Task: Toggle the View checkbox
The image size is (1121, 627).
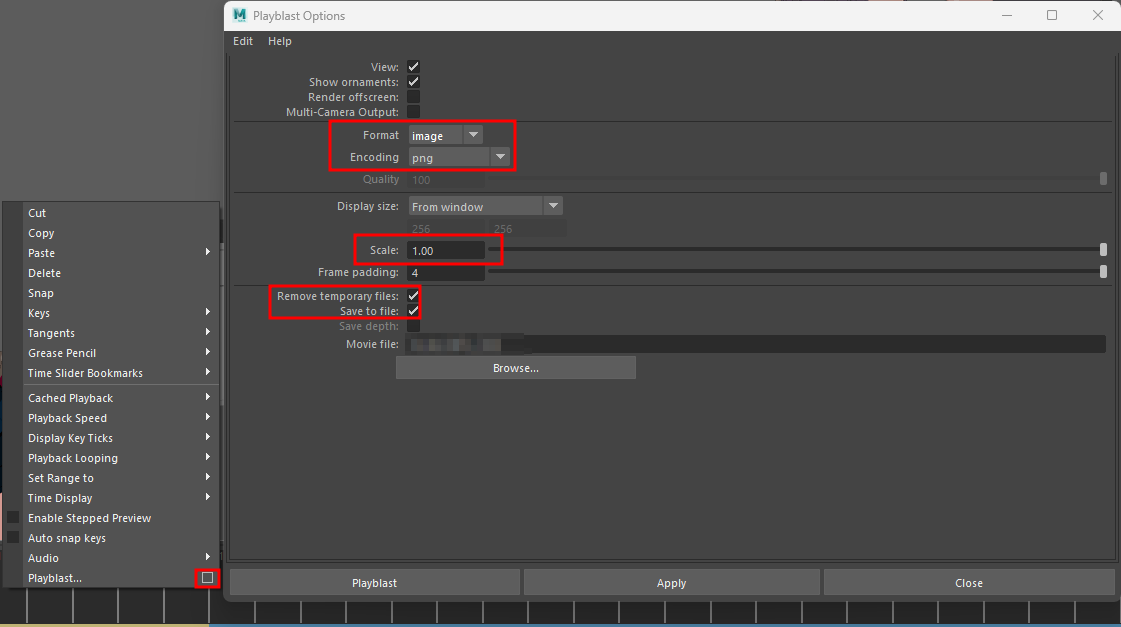Action: pyautogui.click(x=413, y=66)
